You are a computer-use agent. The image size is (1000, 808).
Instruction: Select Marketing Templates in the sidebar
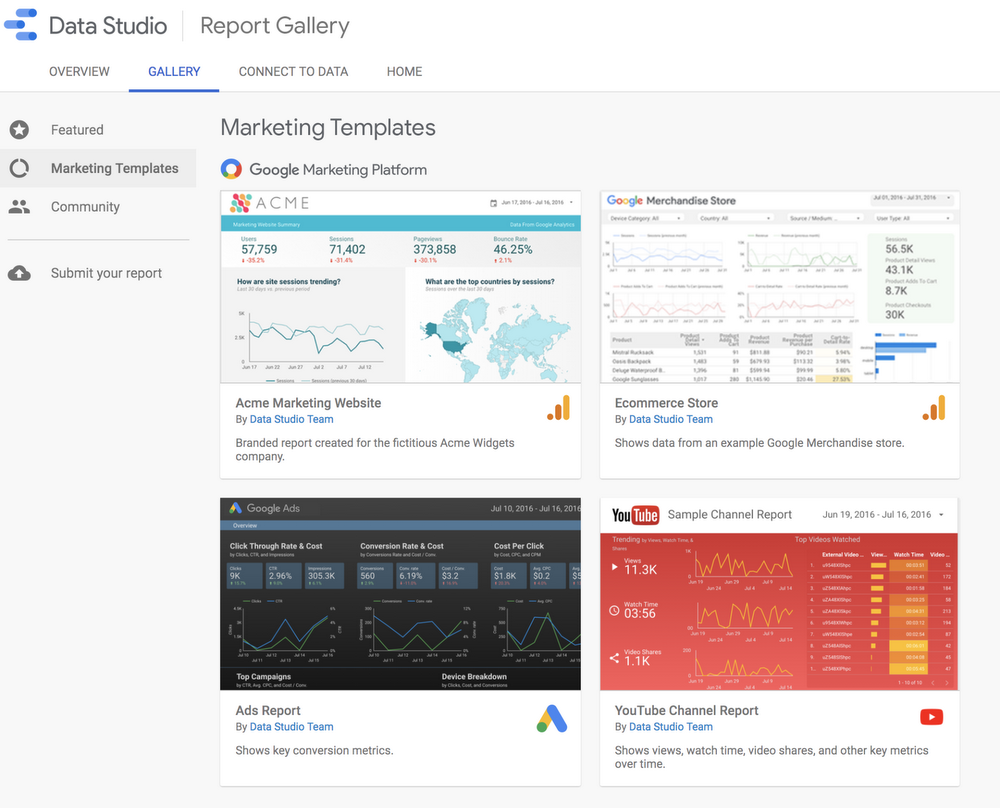(98, 168)
